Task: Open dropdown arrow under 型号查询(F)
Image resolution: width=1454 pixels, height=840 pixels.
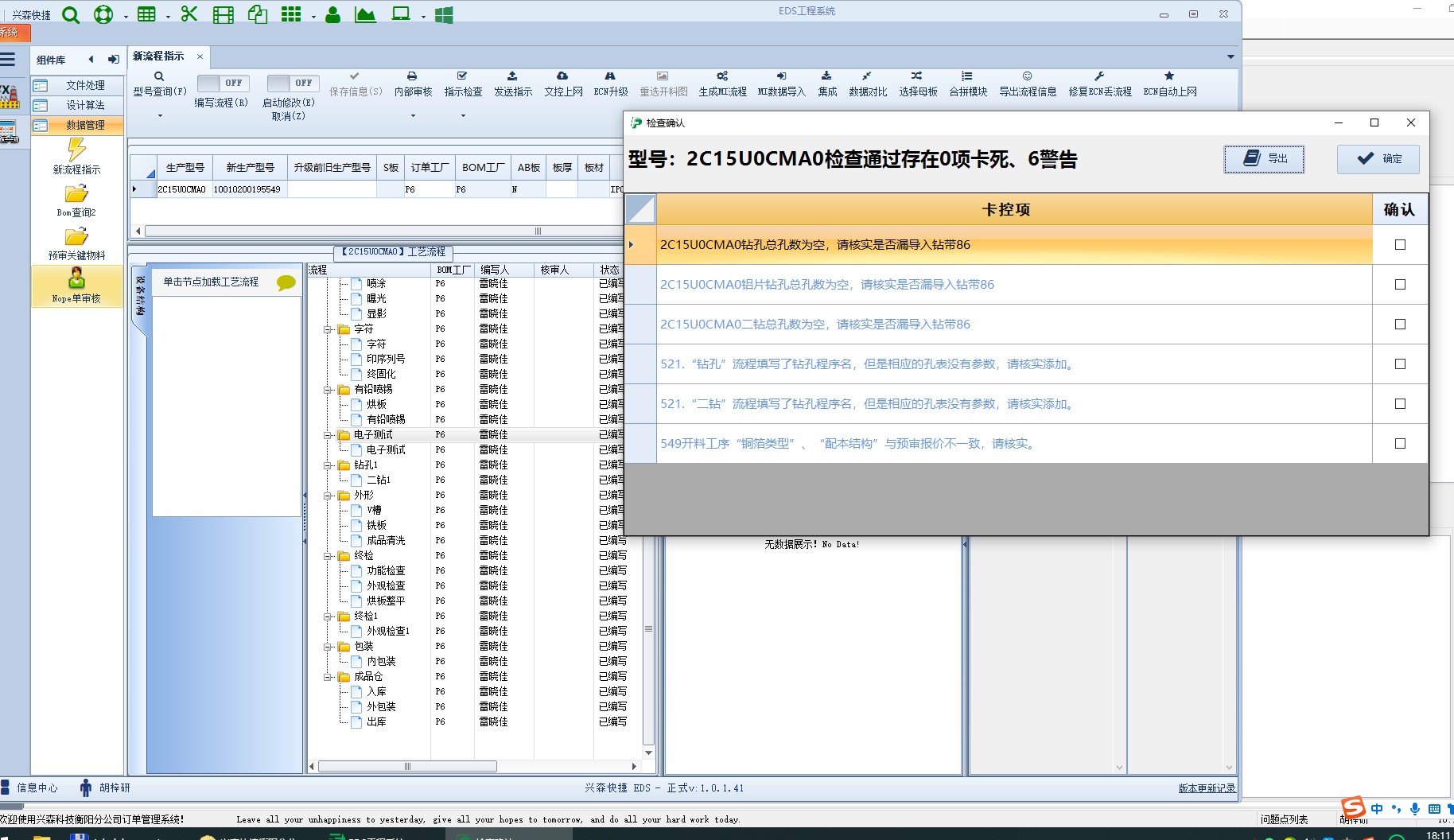Action: point(160,116)
